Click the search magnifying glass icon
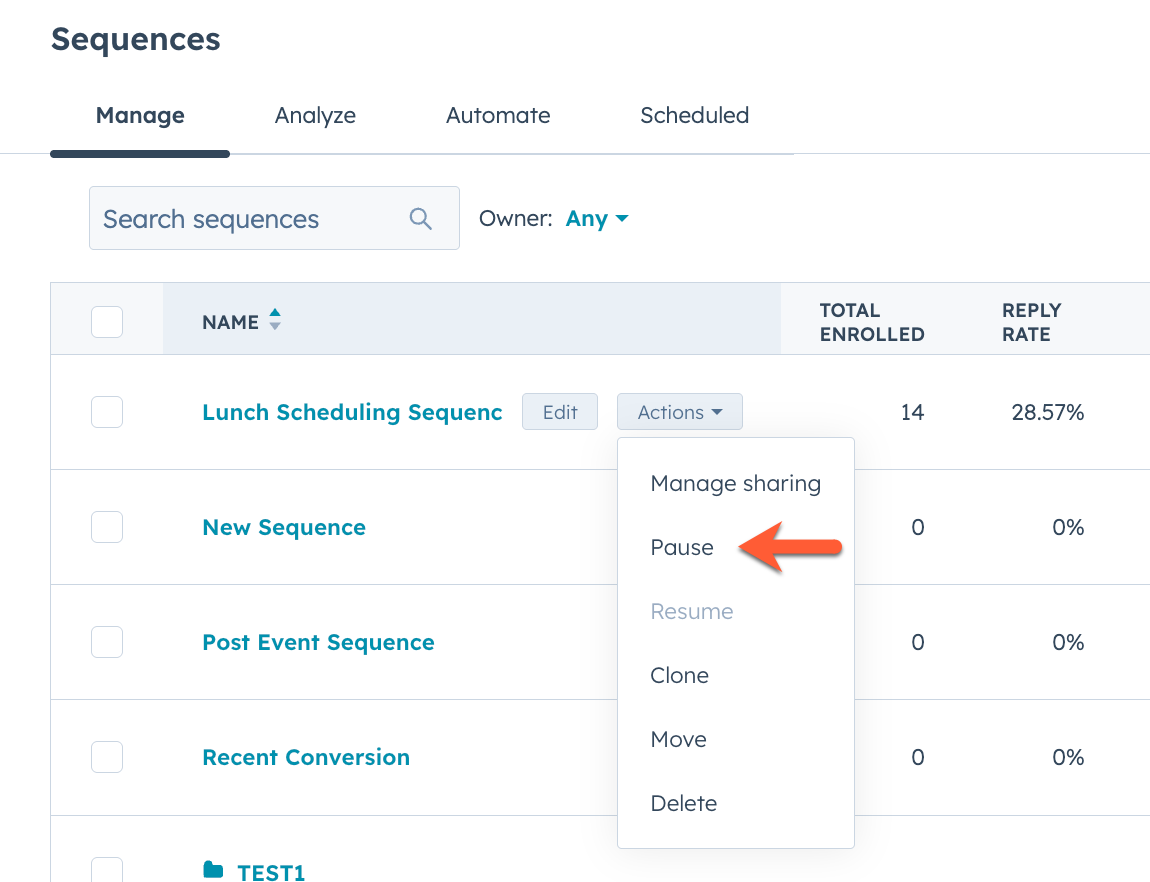Image resolution: width=1150 pixels, height=882 pixels. pyautogui.click(x=419, y=218)
